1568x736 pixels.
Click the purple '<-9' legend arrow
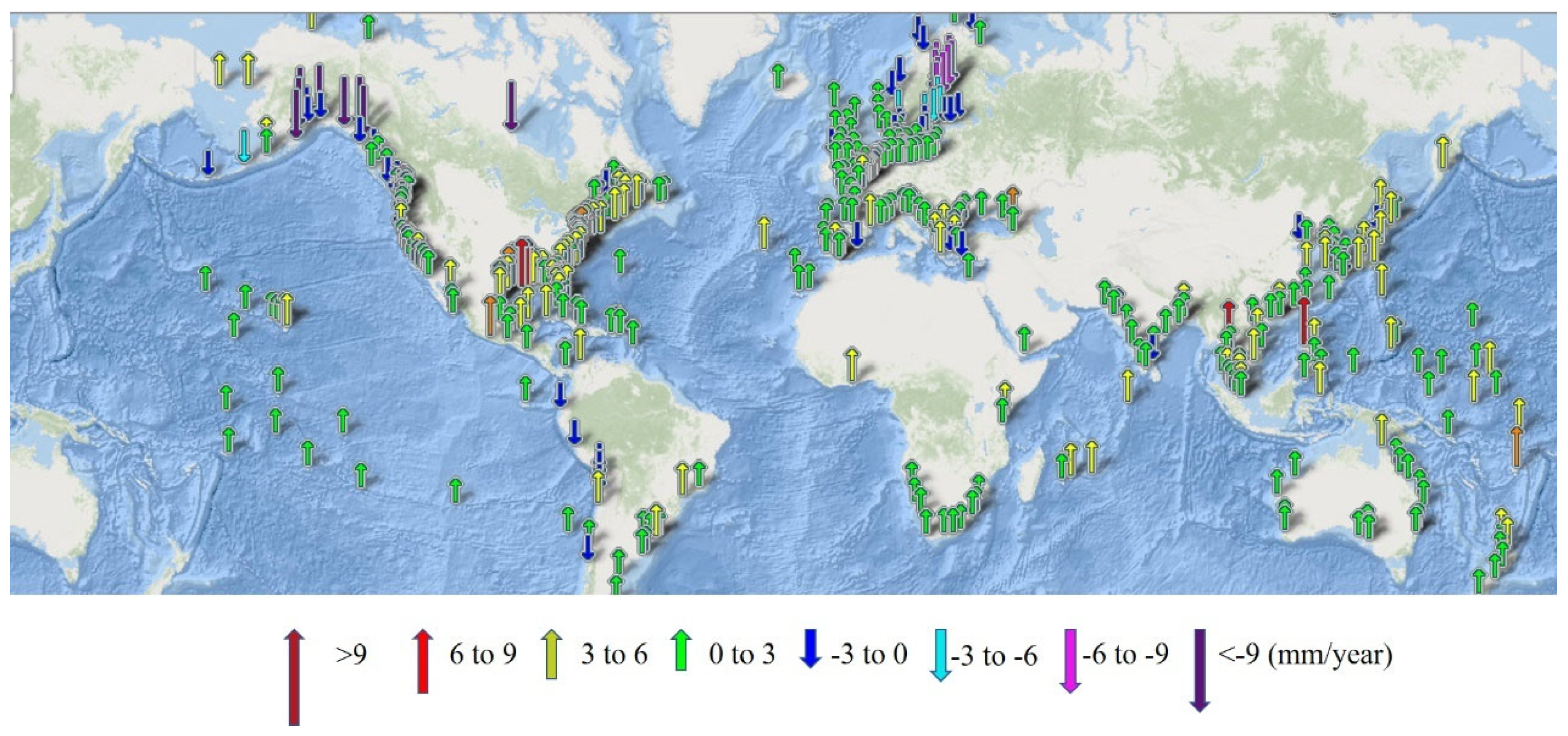1199,671
